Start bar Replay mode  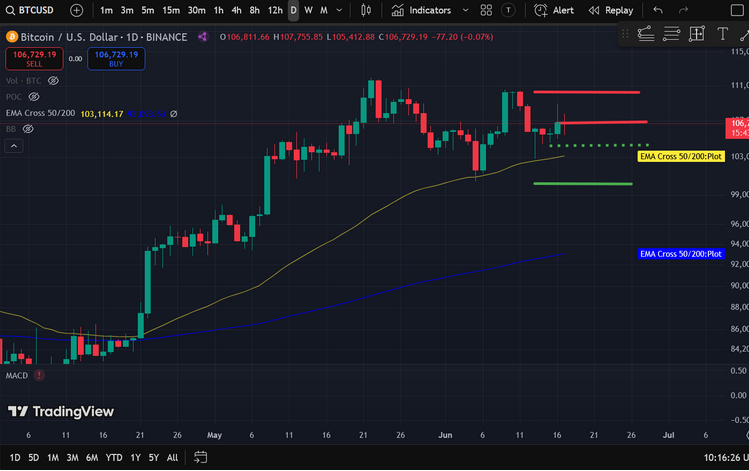(611, 10)
